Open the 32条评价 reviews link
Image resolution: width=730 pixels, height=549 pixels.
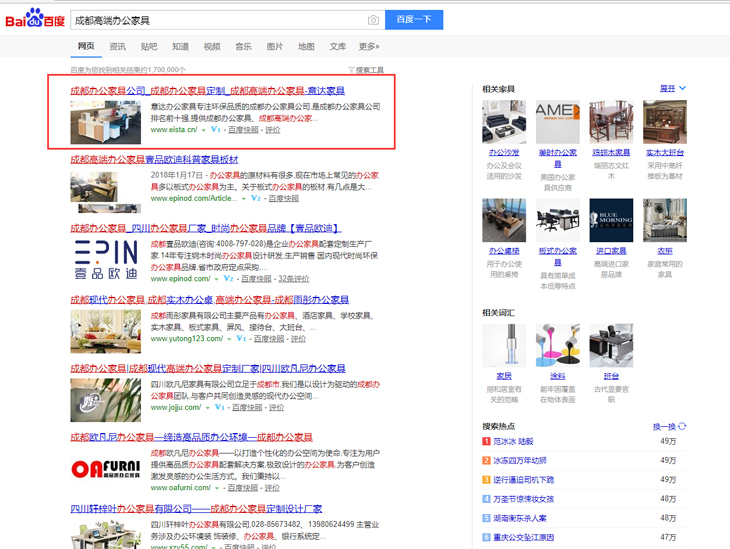pos(293,279)
